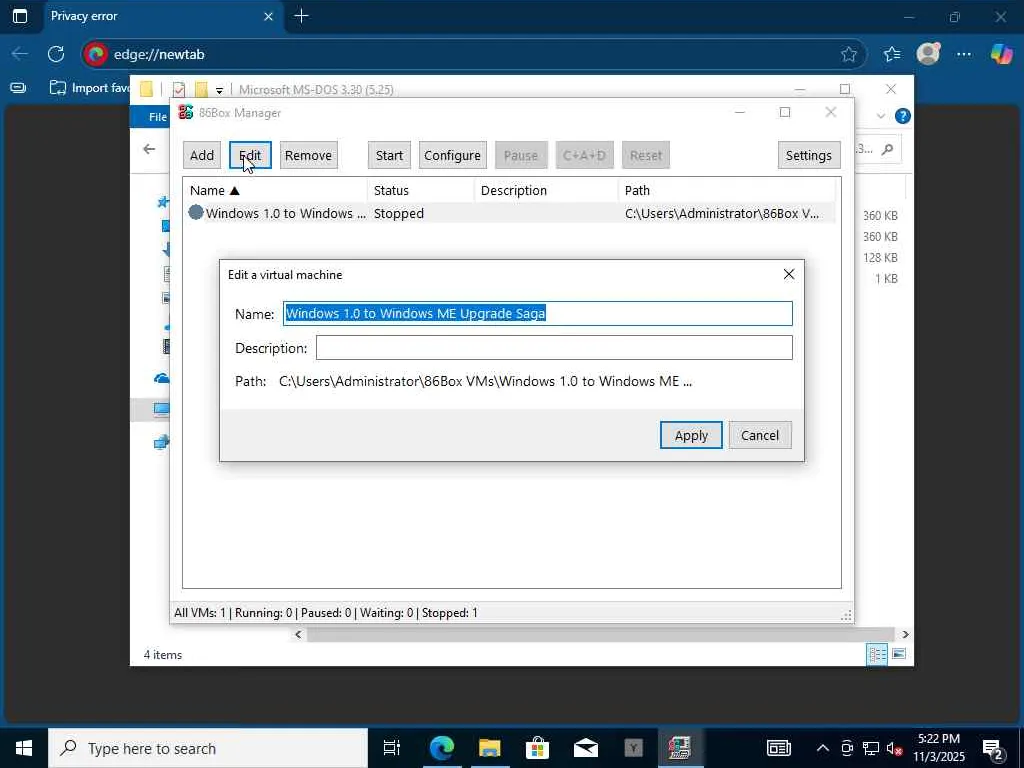The height and width of the screenshot is (768, 1024).
Task: Open Edge tab actions menu icon
Action: click(20, 16)
